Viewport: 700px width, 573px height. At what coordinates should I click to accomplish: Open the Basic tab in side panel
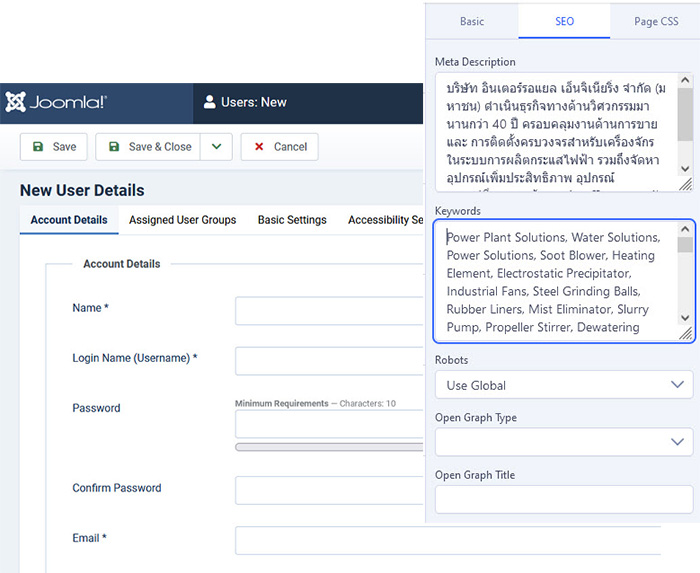472,22
